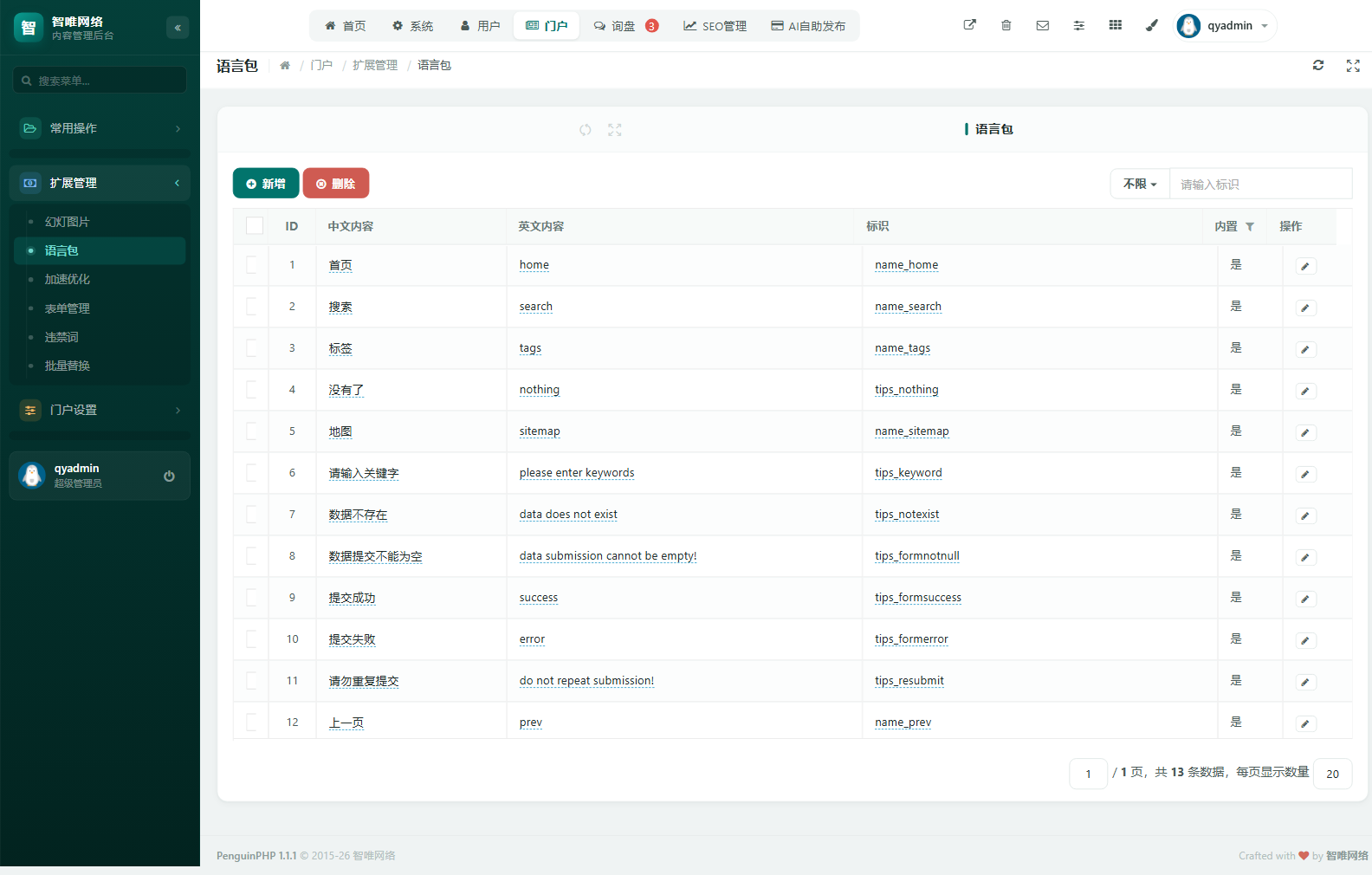This screenshot has width=1372, height=875.
Task: Check the select-all header checkbox
Action: 255,226
